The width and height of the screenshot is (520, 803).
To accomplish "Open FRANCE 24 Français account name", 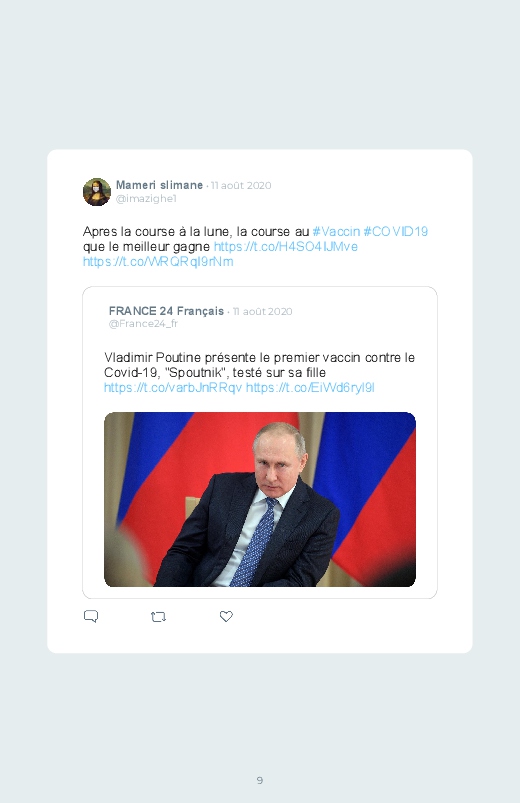I will (x=166, y=311).
